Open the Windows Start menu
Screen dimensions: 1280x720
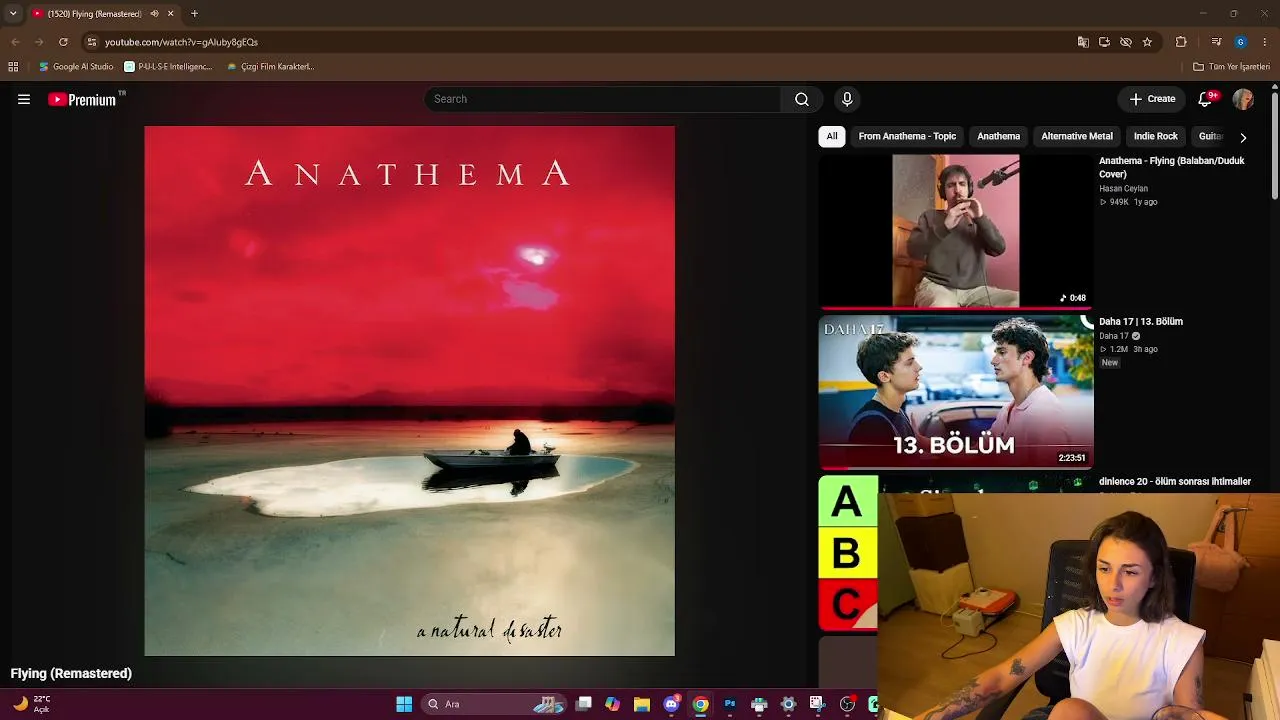tap(404, 704)
